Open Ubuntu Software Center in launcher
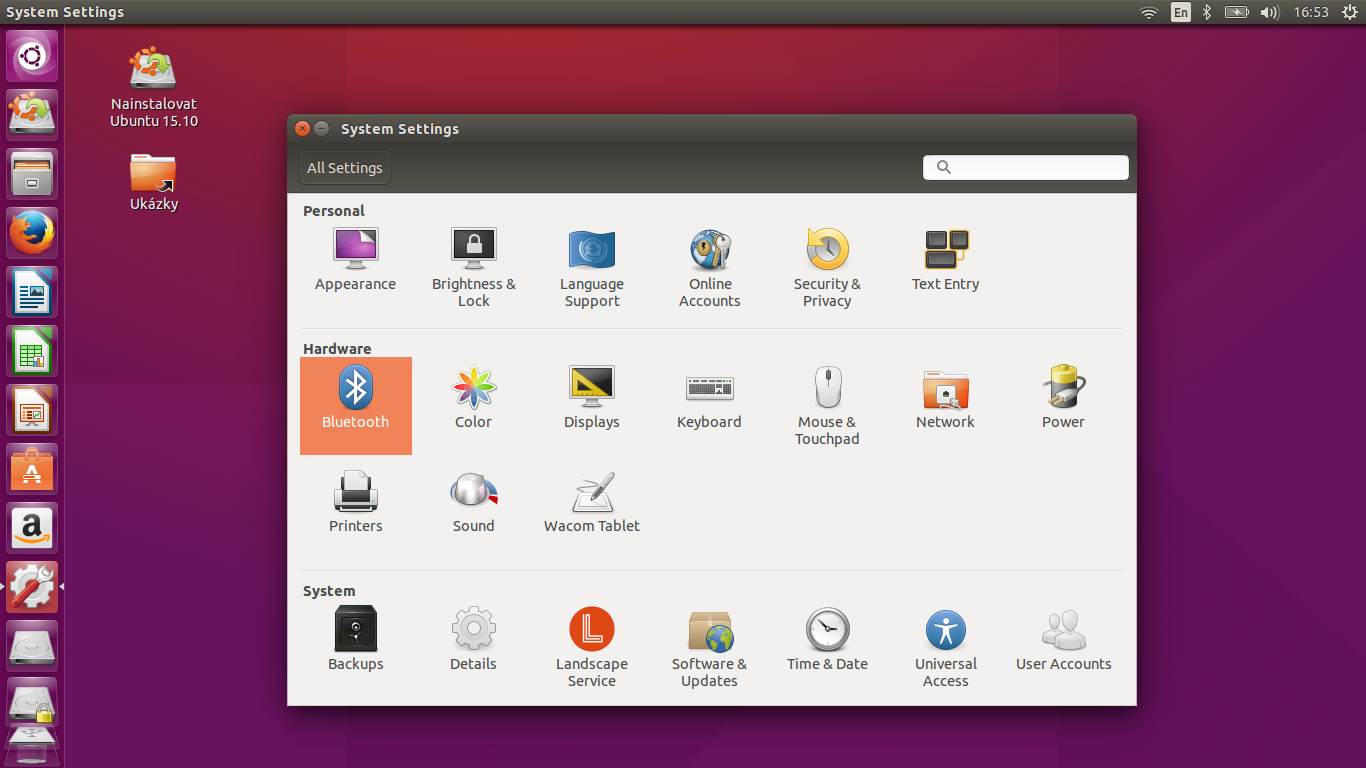The width and height of the screenshot is (1366, 768). (x=33, y=469)
